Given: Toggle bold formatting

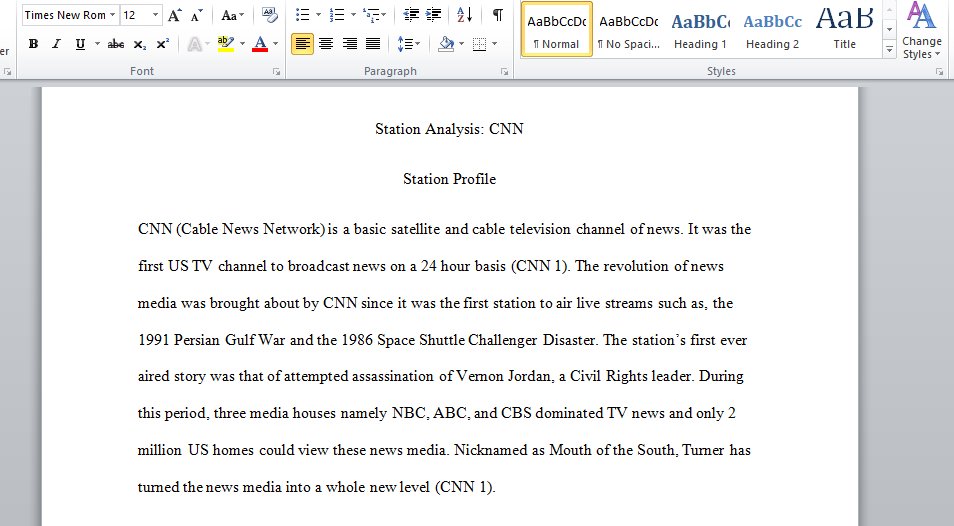Looking at the screenshot, I should (33, 44).
